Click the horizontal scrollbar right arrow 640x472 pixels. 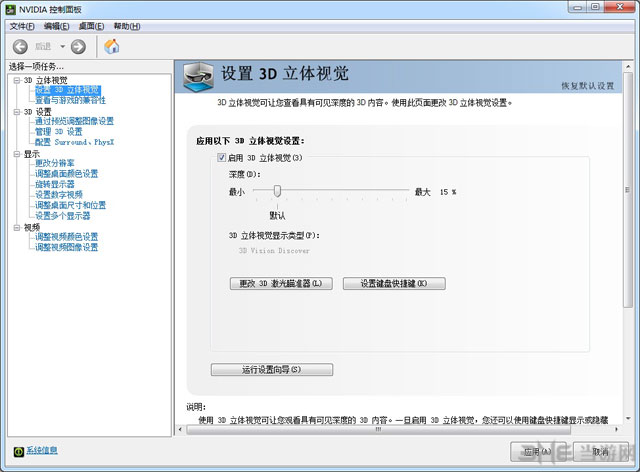pyautogui.click(x=616, y=430)
